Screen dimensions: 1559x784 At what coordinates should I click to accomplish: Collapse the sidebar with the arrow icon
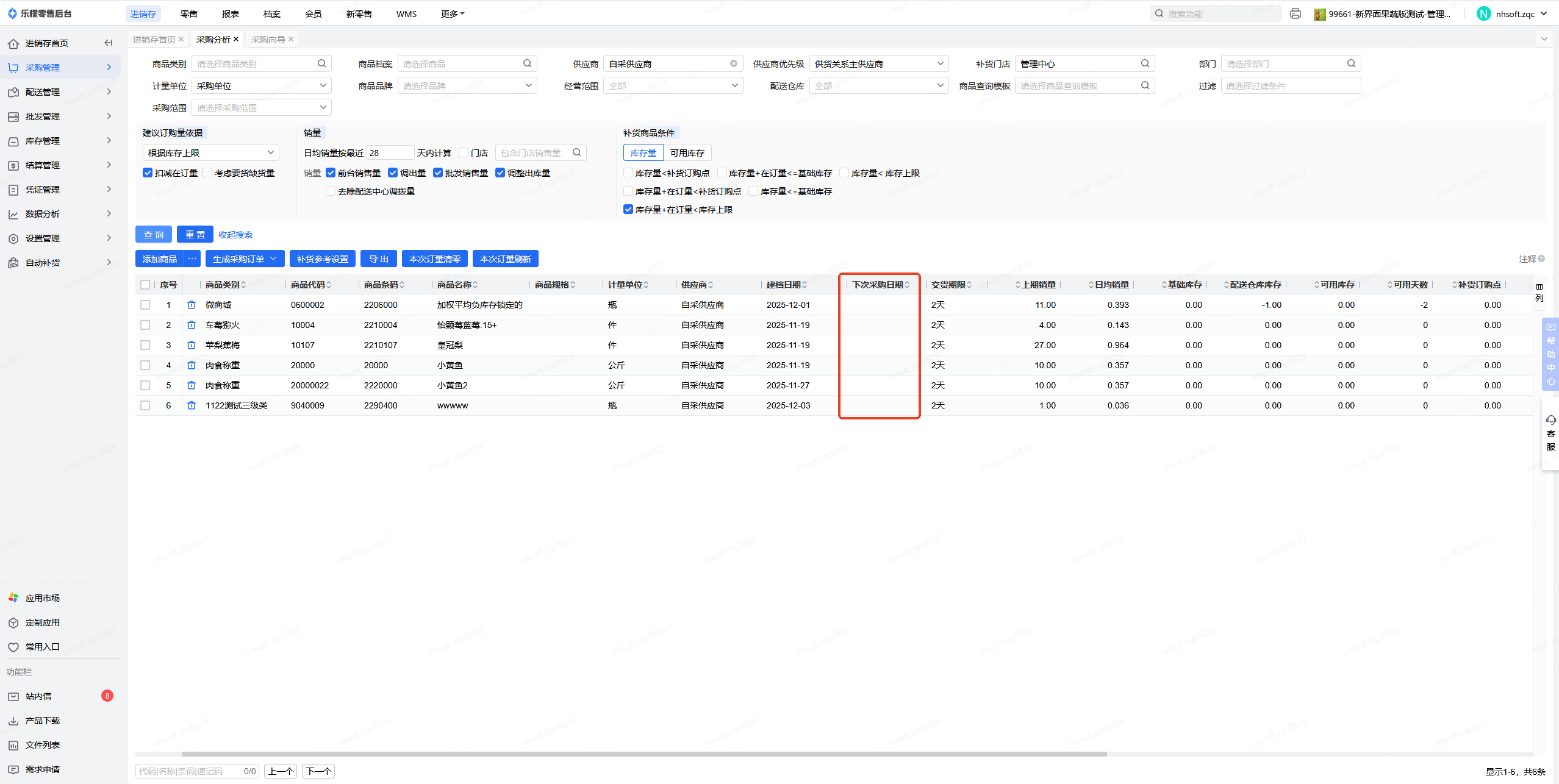click(x=109, y=43)
